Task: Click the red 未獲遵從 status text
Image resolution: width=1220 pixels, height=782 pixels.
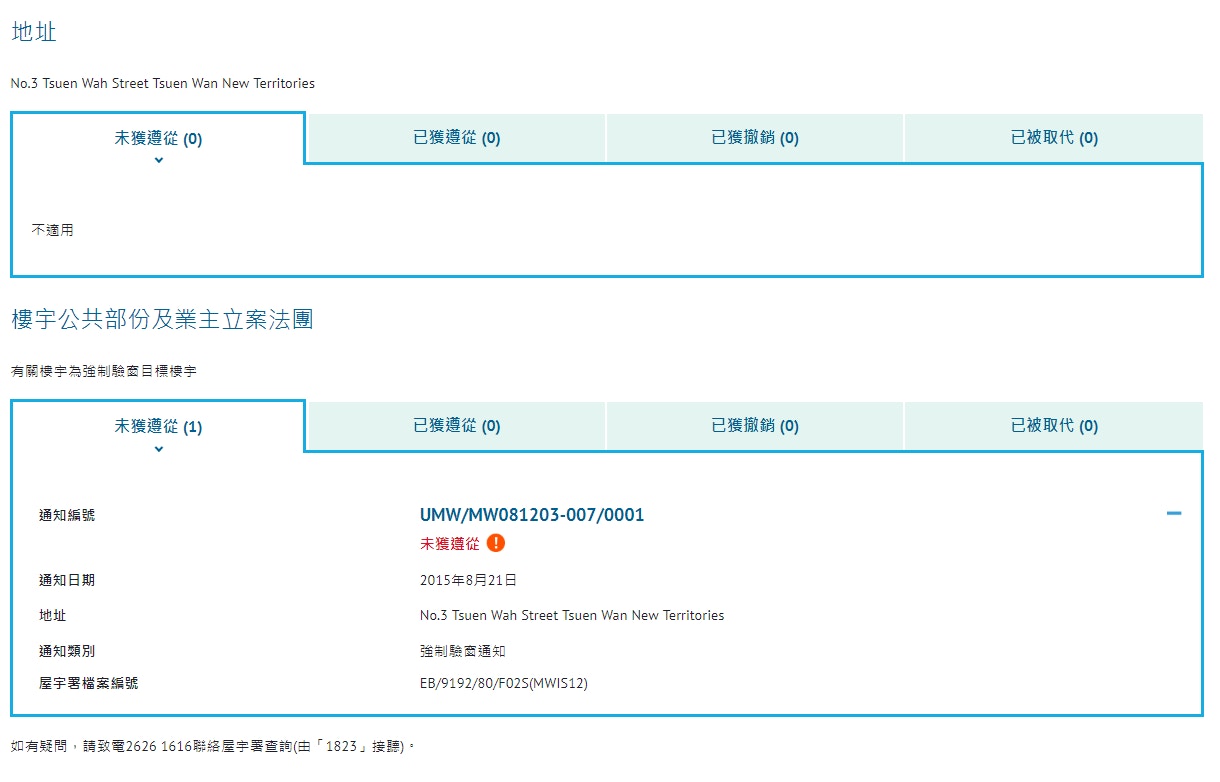Action: pos(449,544)
